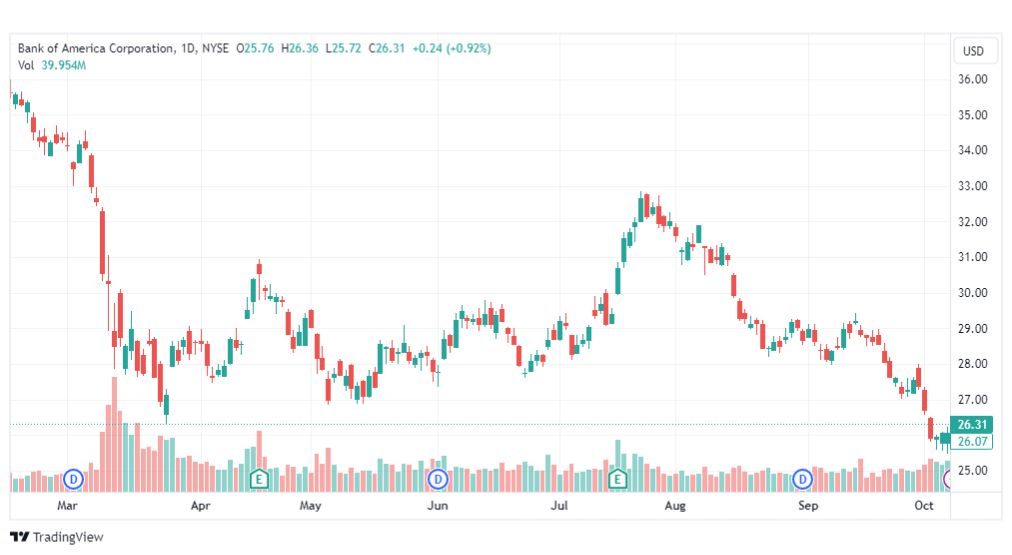Click the 33.00 price axis label
The image size is (1012, 555).
[973, 186]
